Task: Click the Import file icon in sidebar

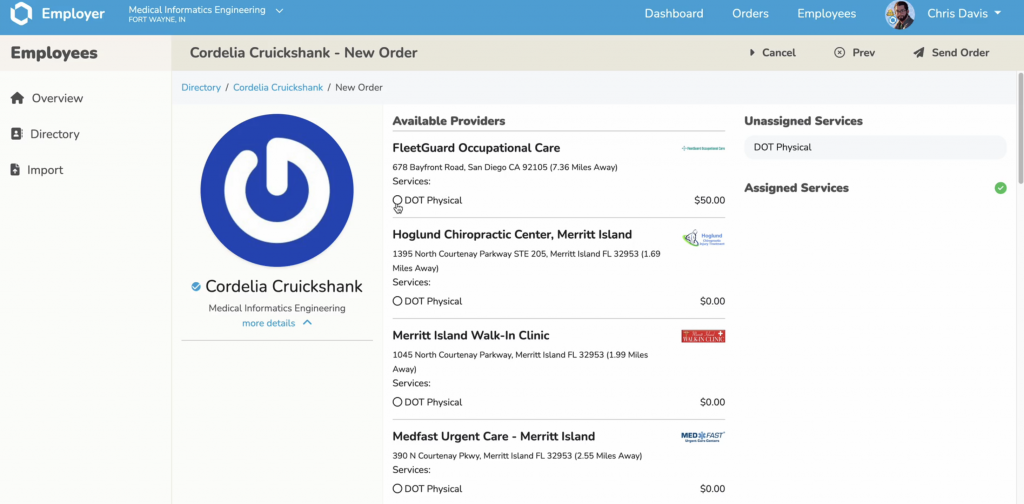Action: (16, 170)
